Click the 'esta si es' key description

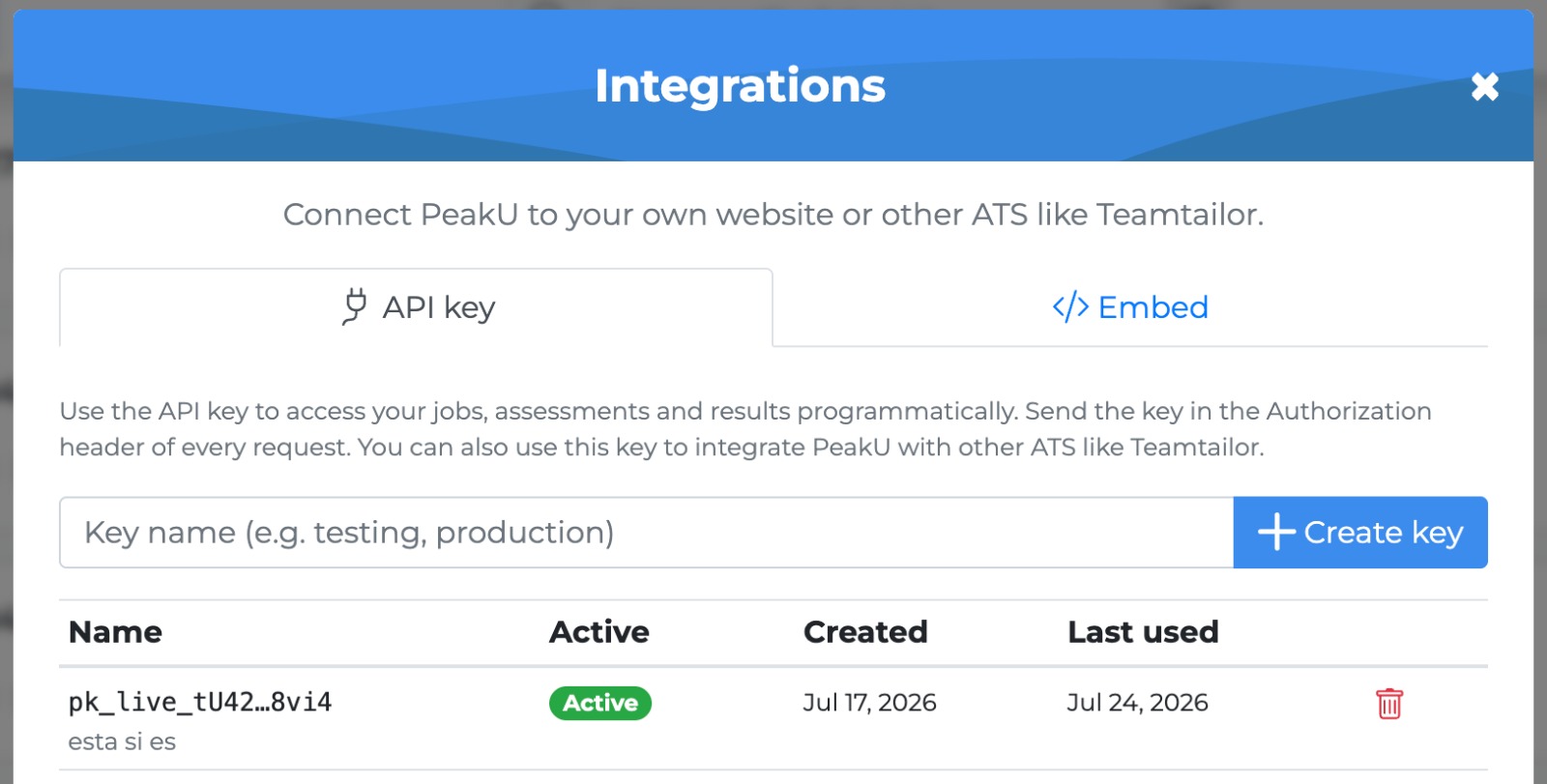click(122, 741)
